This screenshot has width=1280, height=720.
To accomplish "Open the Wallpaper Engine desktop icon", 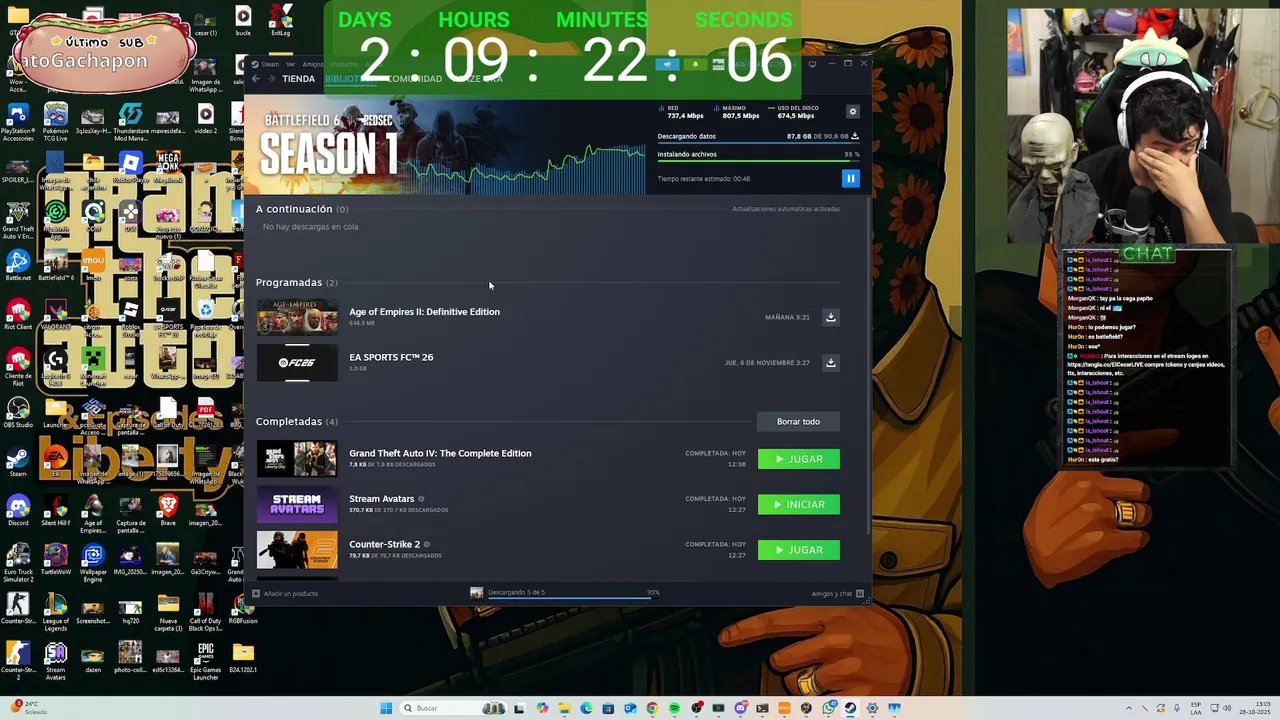I will coord(93,562).
